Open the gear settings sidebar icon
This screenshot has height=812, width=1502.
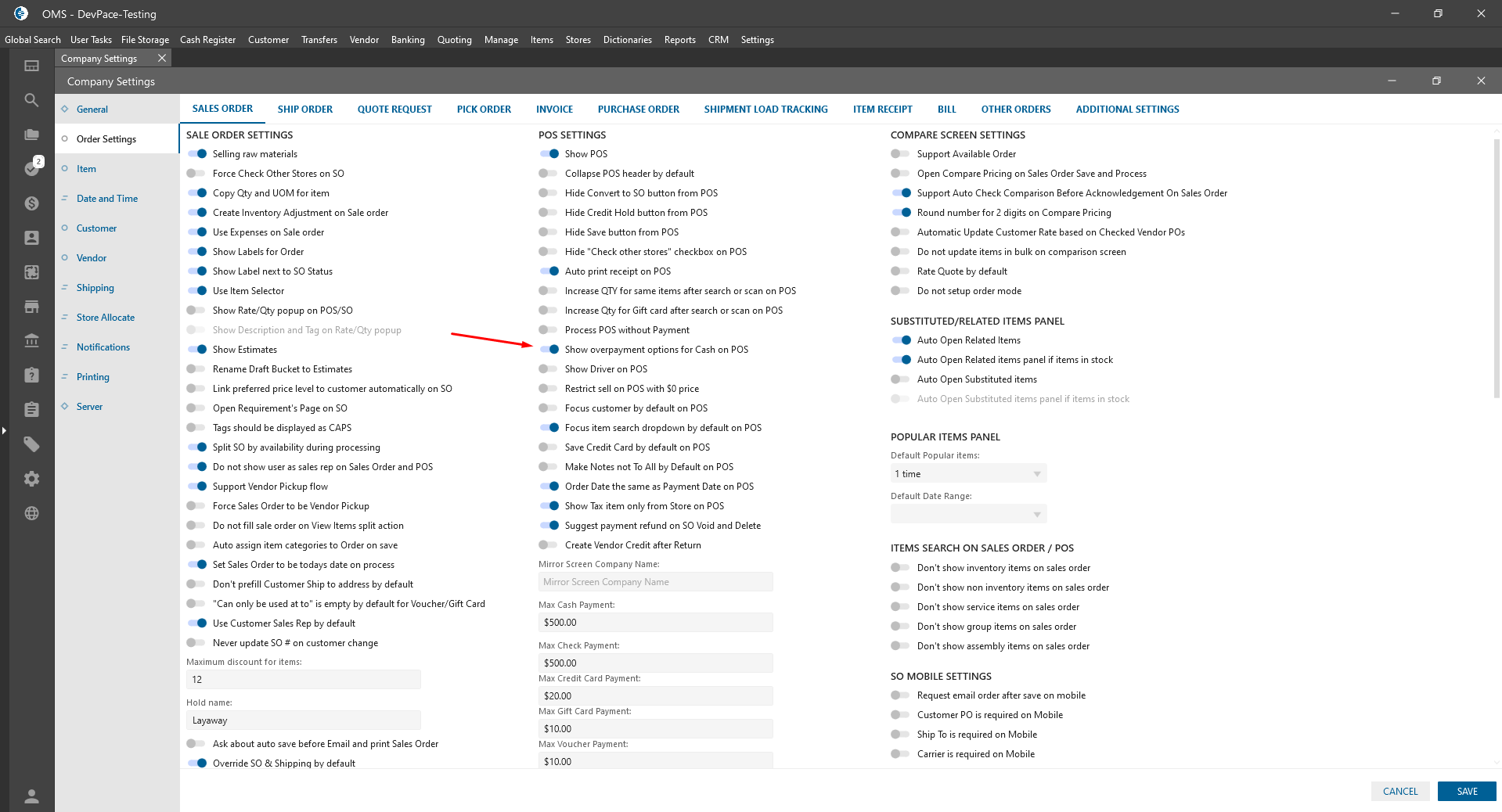[x=31, y=479]
